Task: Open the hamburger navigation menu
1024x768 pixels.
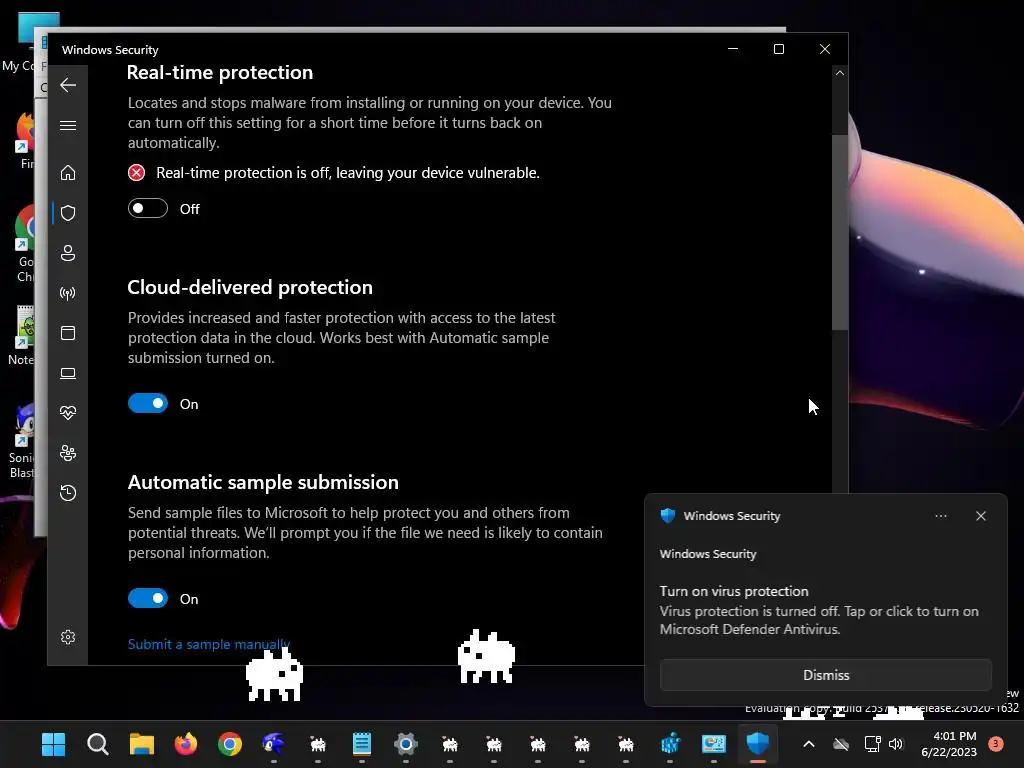Action: pos(68,125)
